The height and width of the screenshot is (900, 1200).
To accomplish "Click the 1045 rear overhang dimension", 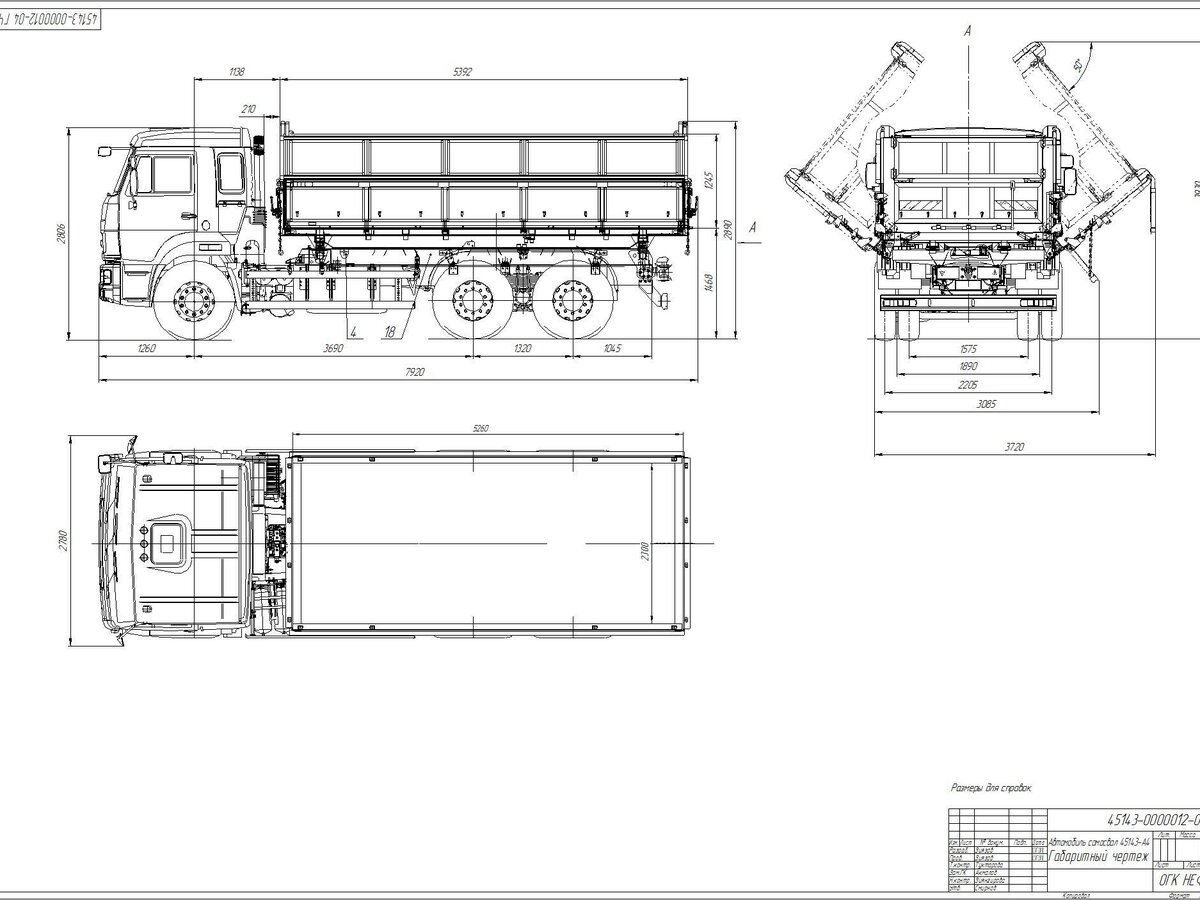I will 613,349.
